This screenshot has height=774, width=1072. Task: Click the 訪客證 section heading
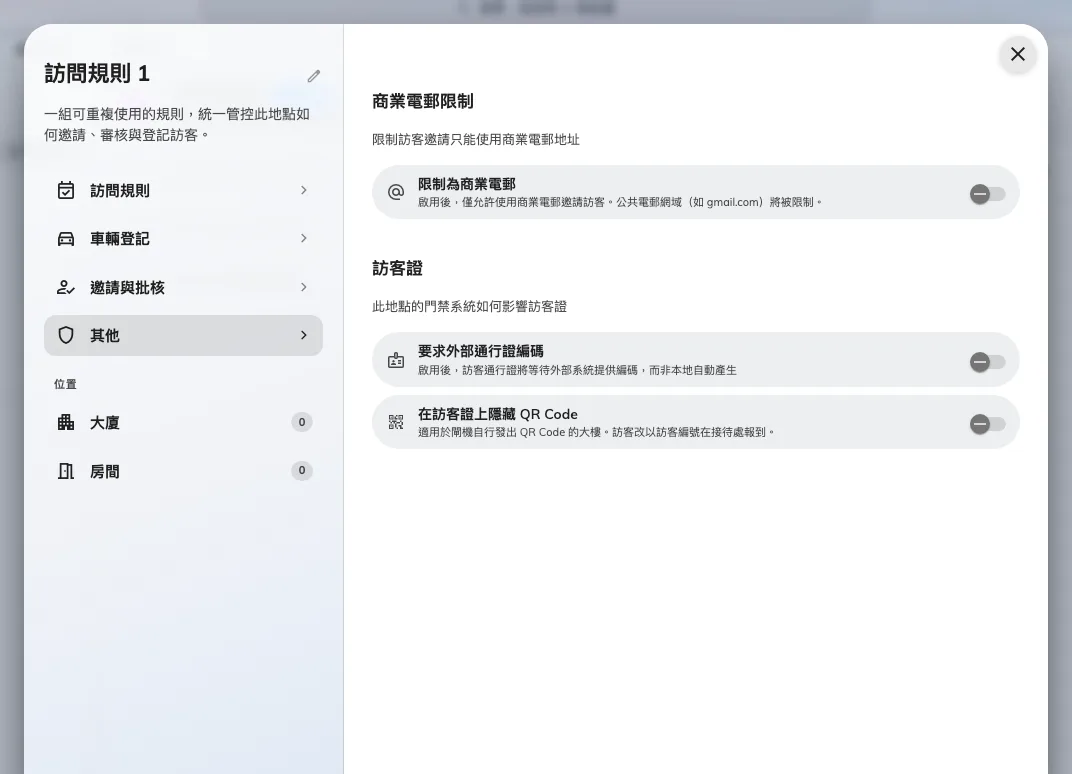click(397, 268)
